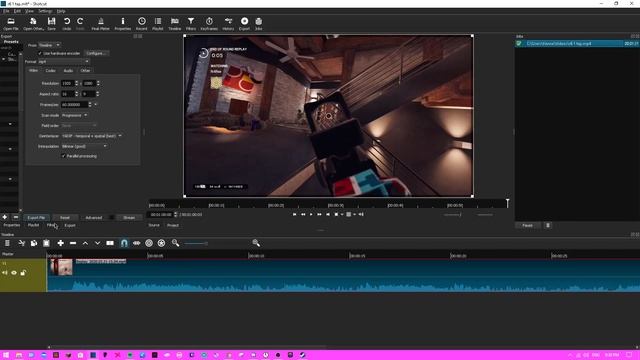Toggle the Timeline panel toolbar icon
Viewport: 640px width, 360px height.
point(175,24)
